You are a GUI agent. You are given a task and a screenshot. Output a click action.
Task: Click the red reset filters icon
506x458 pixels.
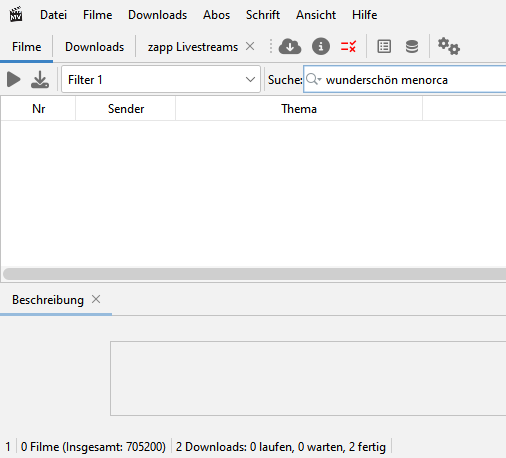[x=348, y=46]
